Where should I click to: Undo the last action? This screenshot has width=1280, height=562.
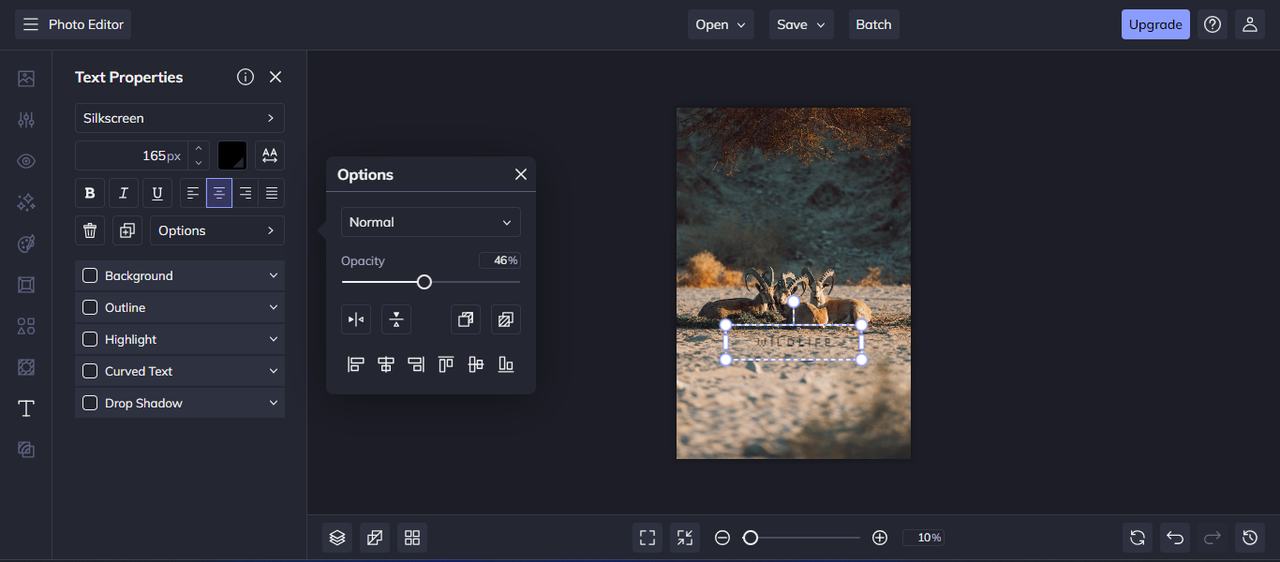click(1175, 538)
